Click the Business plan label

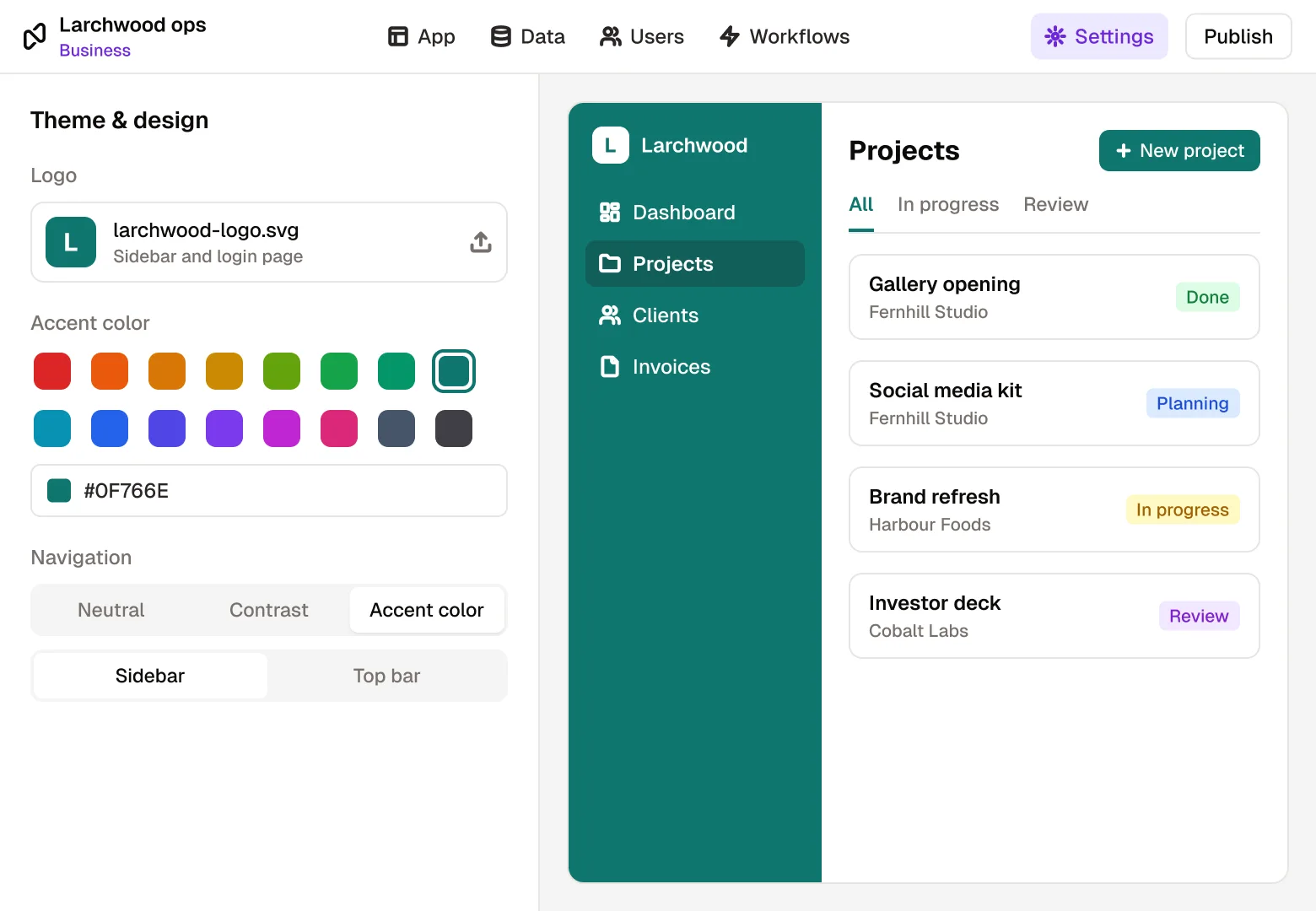[95, 51]
